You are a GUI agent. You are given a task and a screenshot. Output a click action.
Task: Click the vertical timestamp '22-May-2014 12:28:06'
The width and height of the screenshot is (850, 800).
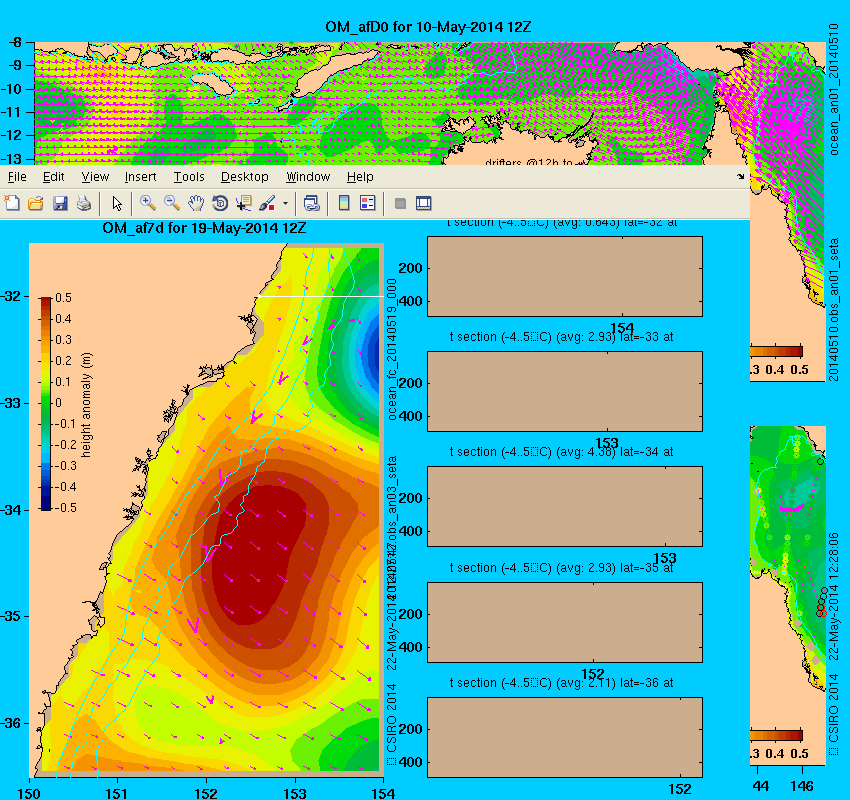pyautogui.click(x=834, y=596)
